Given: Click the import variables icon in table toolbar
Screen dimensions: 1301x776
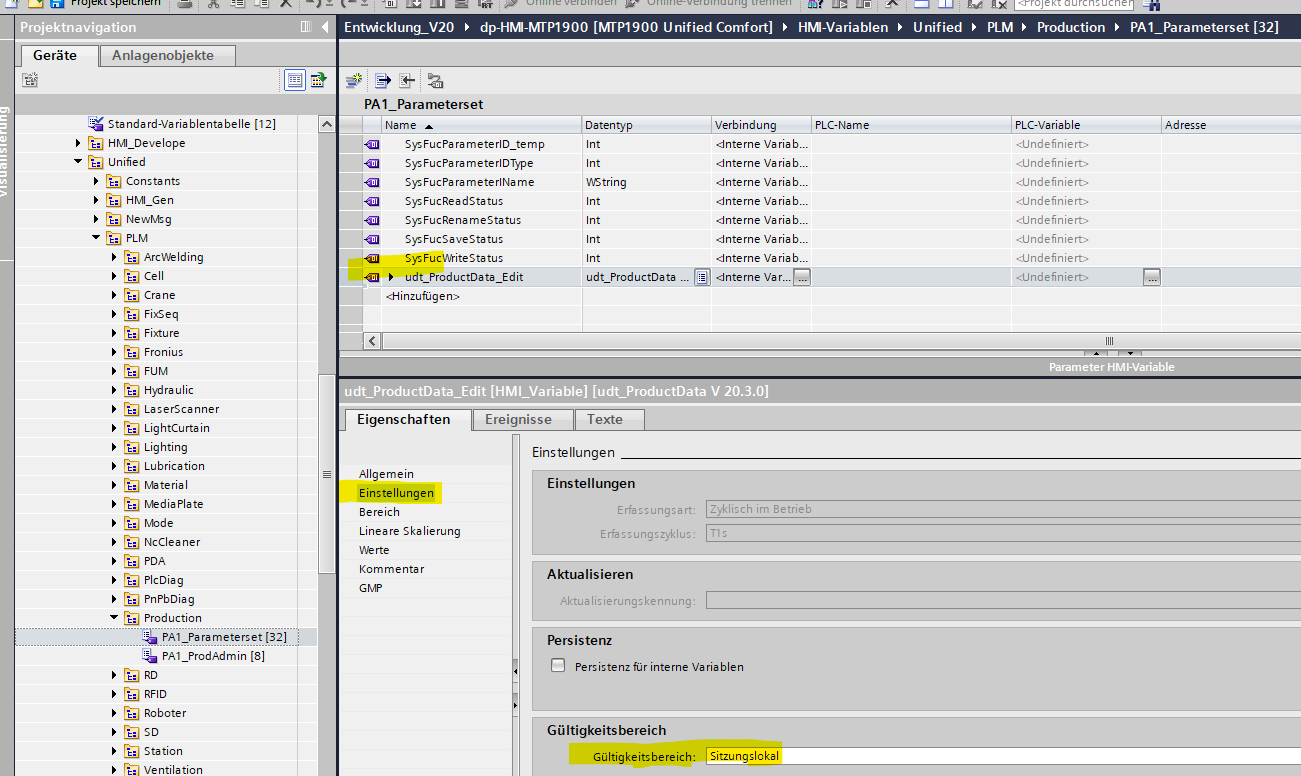Looking at the screenshot, I should (x=407, y=81).
